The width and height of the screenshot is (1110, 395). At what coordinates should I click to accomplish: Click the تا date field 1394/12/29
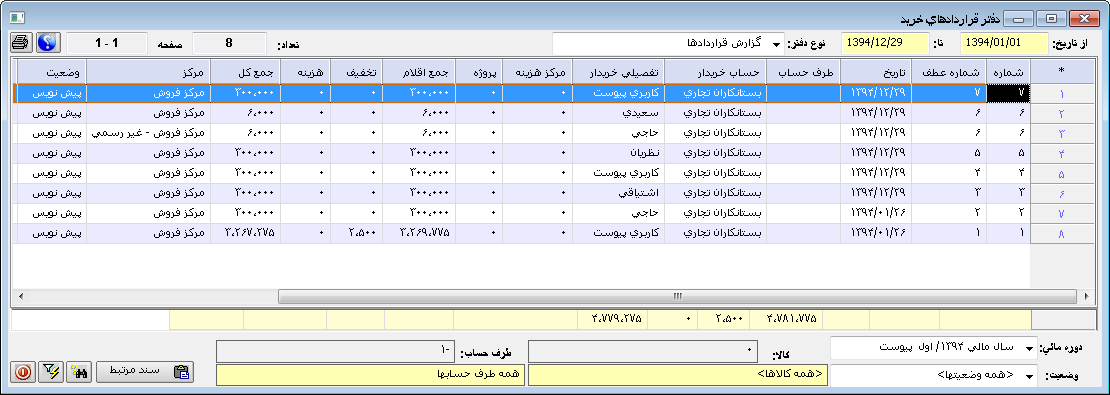(x=885, y=42)
